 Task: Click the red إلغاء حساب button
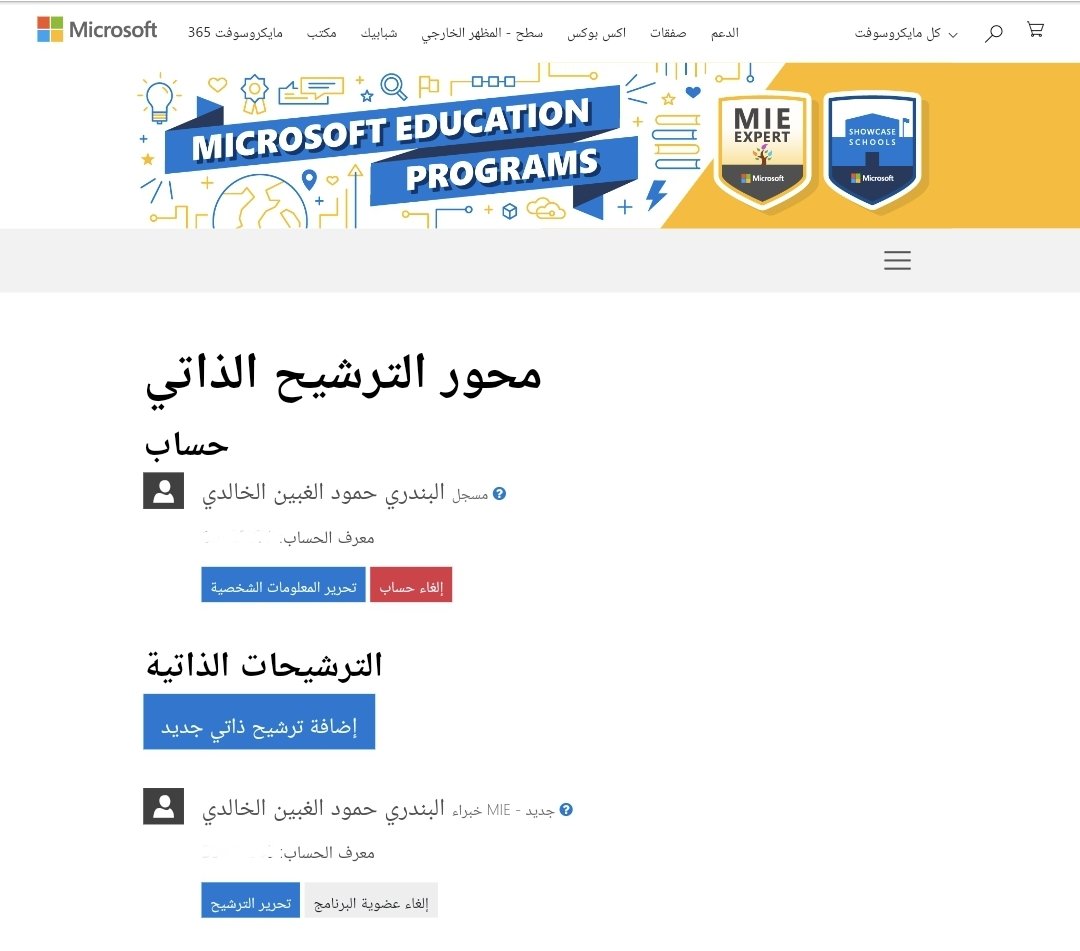411,585
